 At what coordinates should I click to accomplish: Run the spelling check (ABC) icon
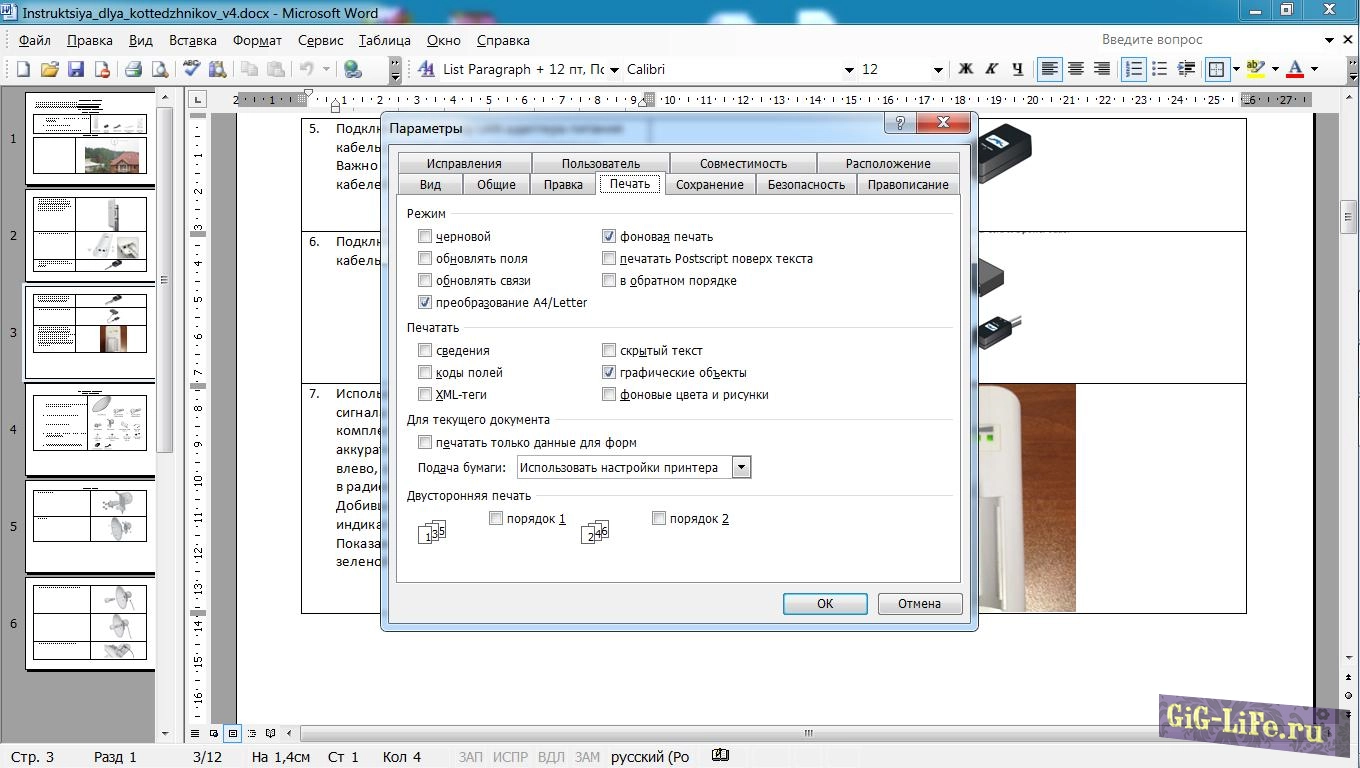[192, 69]
